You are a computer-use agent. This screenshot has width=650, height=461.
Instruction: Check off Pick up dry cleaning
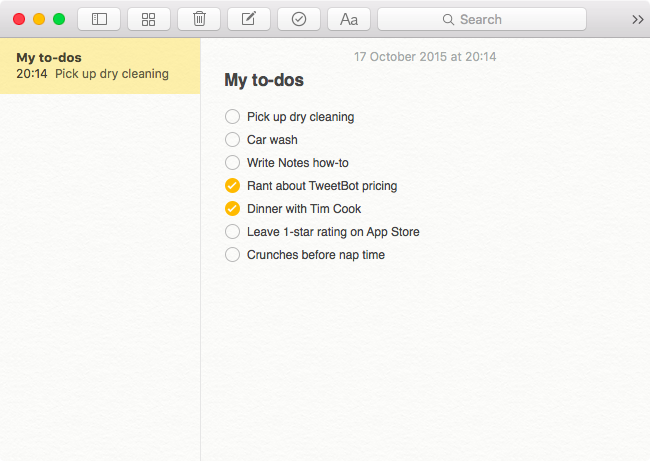pyautogui.click(x=233, y=116)
